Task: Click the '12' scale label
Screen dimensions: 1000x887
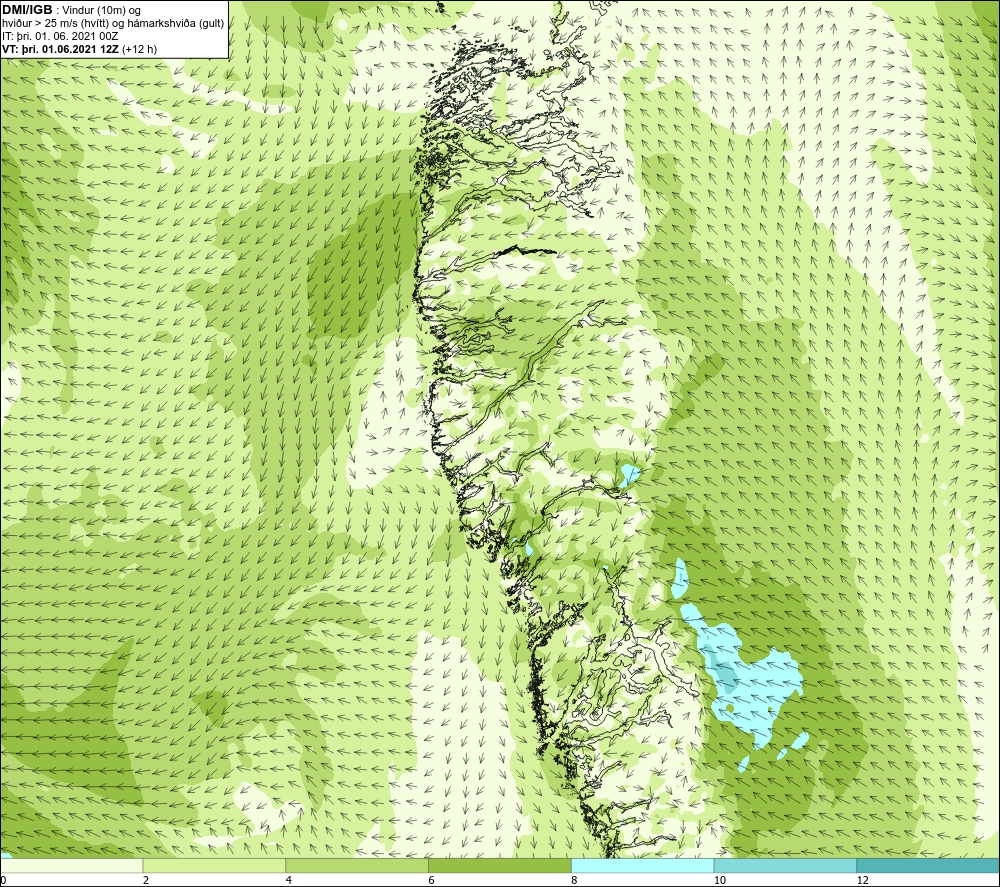Action: pyautogui.click(x=863, y=880)
